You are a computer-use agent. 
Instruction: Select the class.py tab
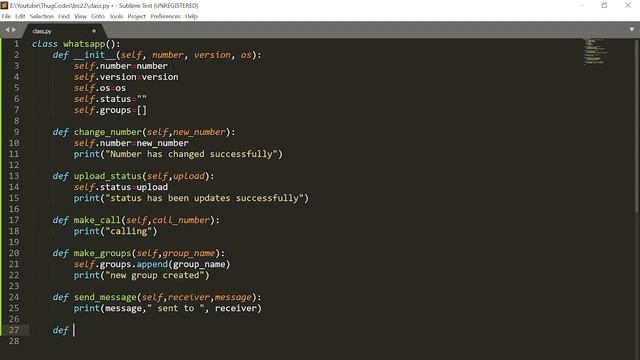64,31
